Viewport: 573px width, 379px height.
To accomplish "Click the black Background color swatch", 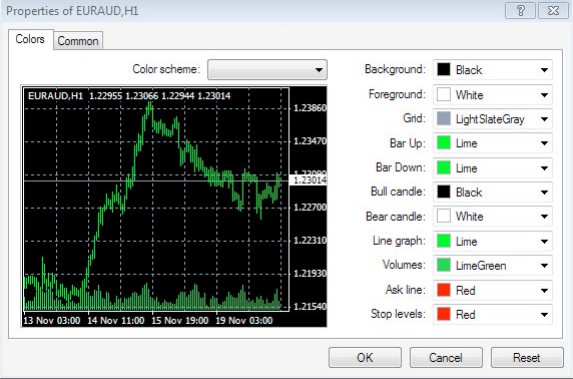I will point(444,69).
